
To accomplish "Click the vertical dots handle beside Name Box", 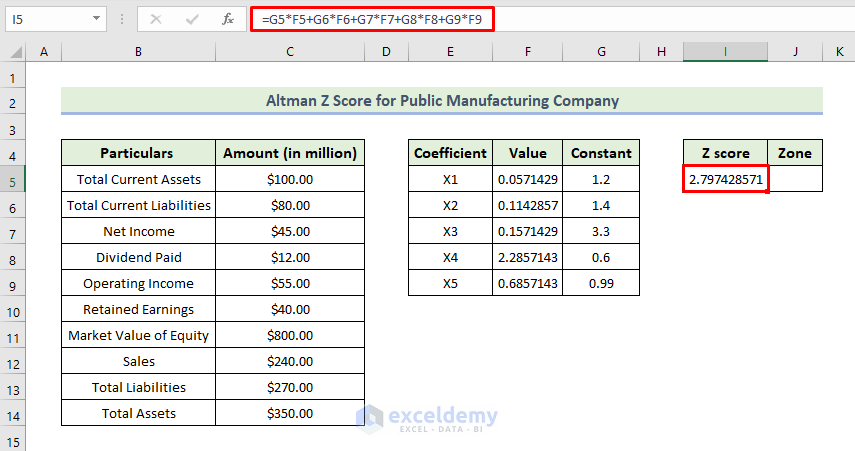I will (120, 19).
